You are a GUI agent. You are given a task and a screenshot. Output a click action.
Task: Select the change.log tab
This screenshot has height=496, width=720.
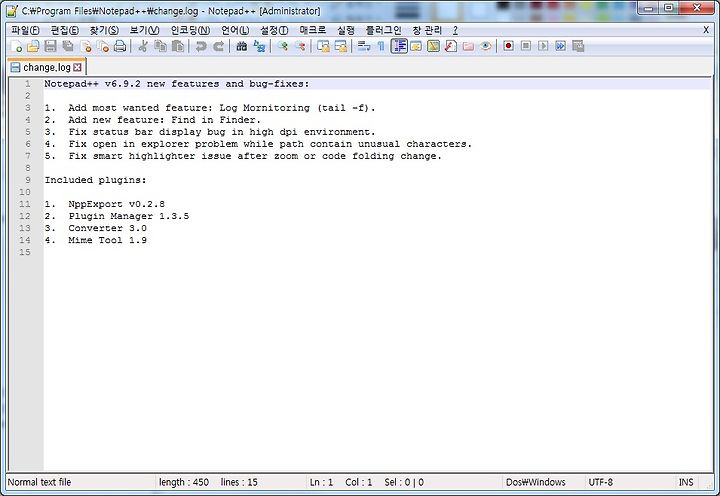[x=46, y=68]
